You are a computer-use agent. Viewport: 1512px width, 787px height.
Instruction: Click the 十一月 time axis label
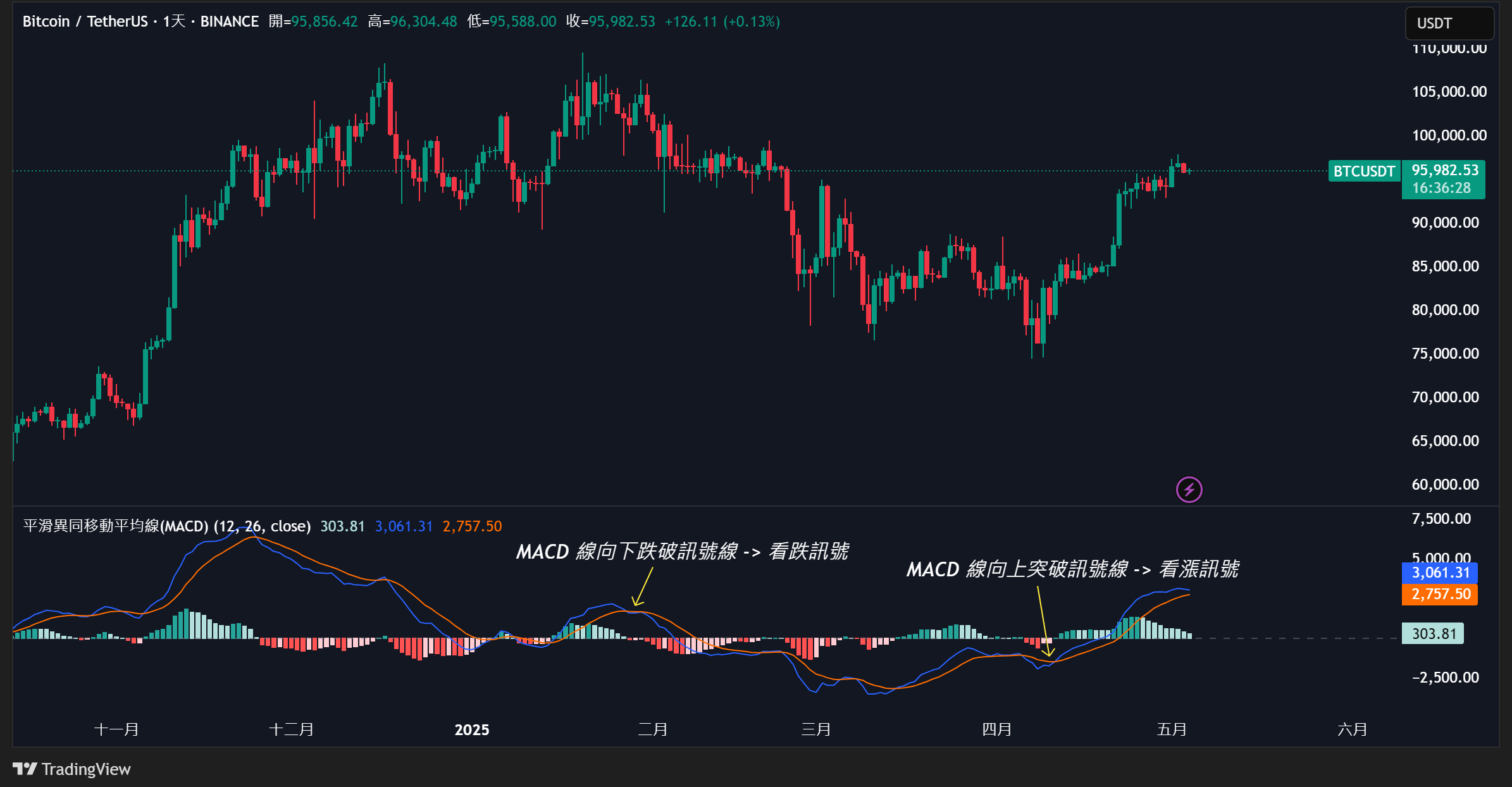tap(116, 729)
